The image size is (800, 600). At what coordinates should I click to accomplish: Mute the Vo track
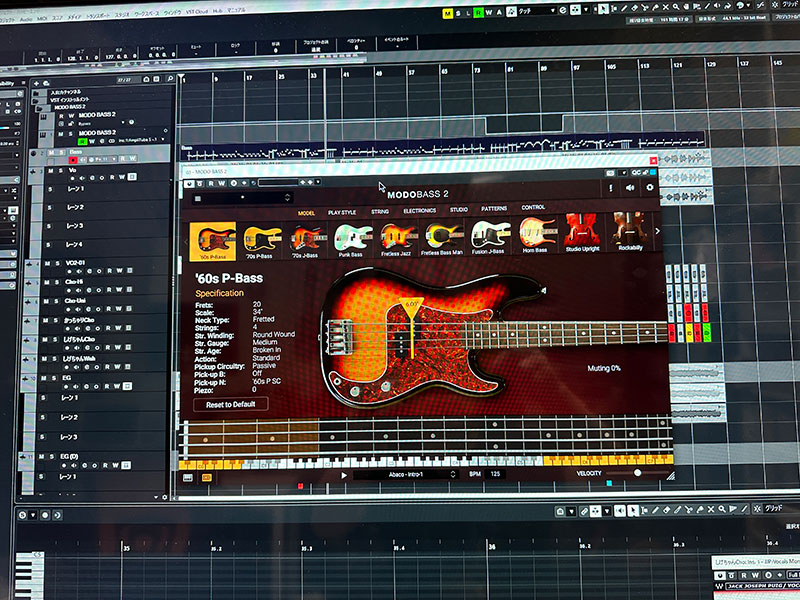tap(50, 170)
